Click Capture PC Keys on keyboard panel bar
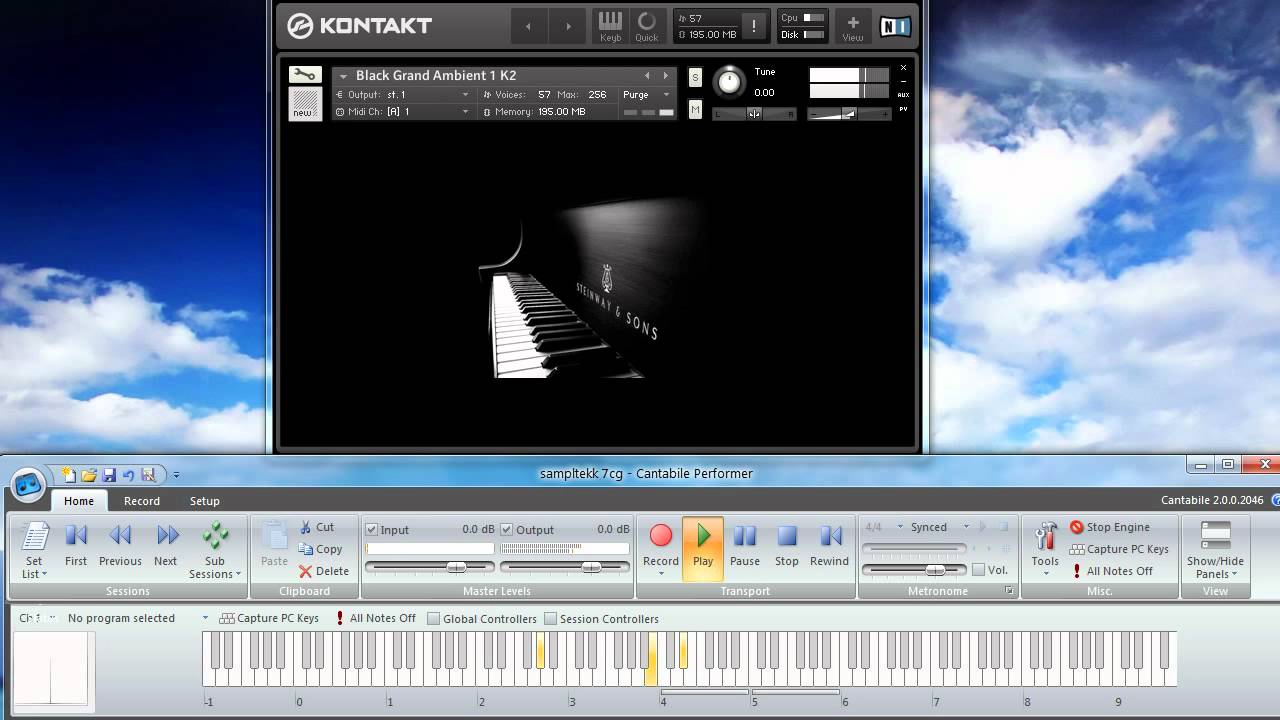This screenshot has height=720, width=1280. pos(269,618)
